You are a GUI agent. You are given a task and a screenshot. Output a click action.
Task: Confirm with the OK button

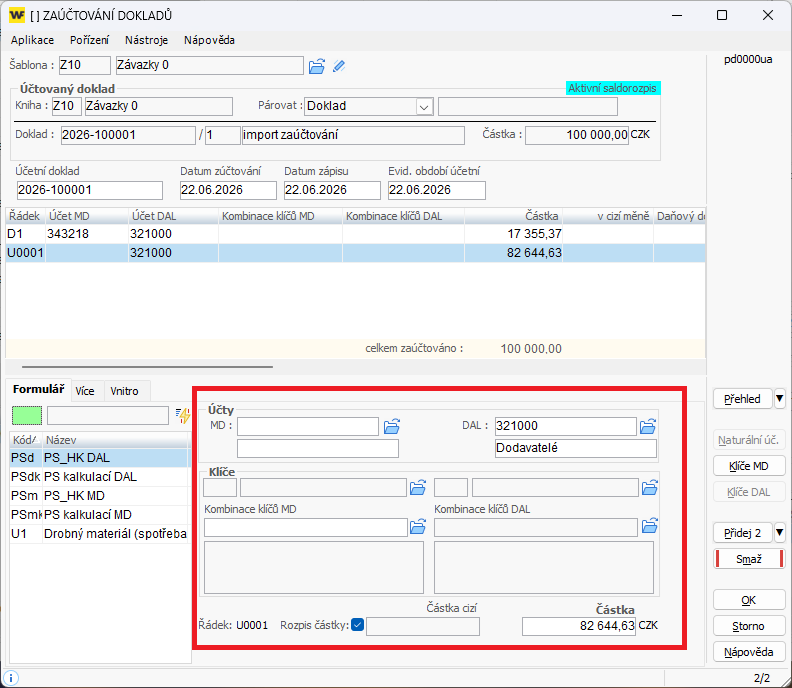[x=749, y=600]
